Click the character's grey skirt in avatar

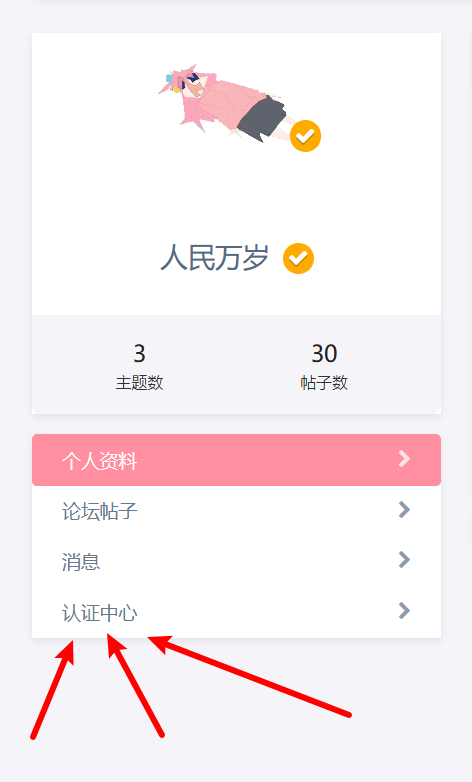click(x=261, y=118)
